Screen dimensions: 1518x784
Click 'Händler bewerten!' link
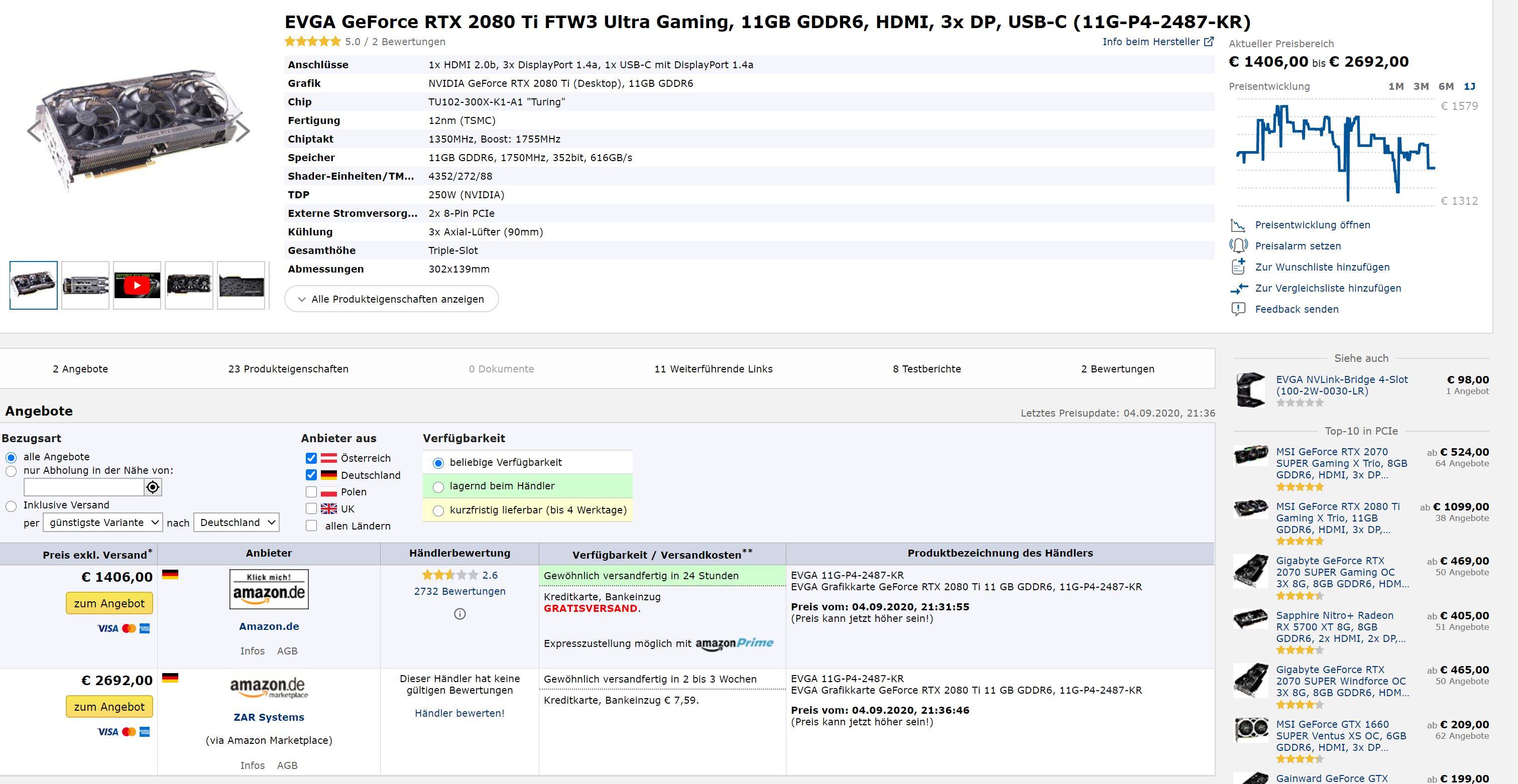coord(459,713)
